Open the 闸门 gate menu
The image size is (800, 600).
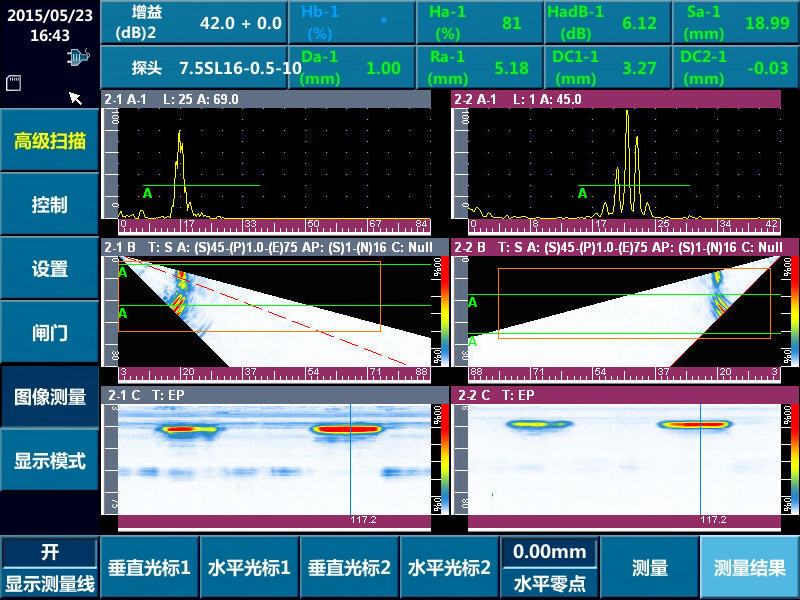click(x=49, y=333)
